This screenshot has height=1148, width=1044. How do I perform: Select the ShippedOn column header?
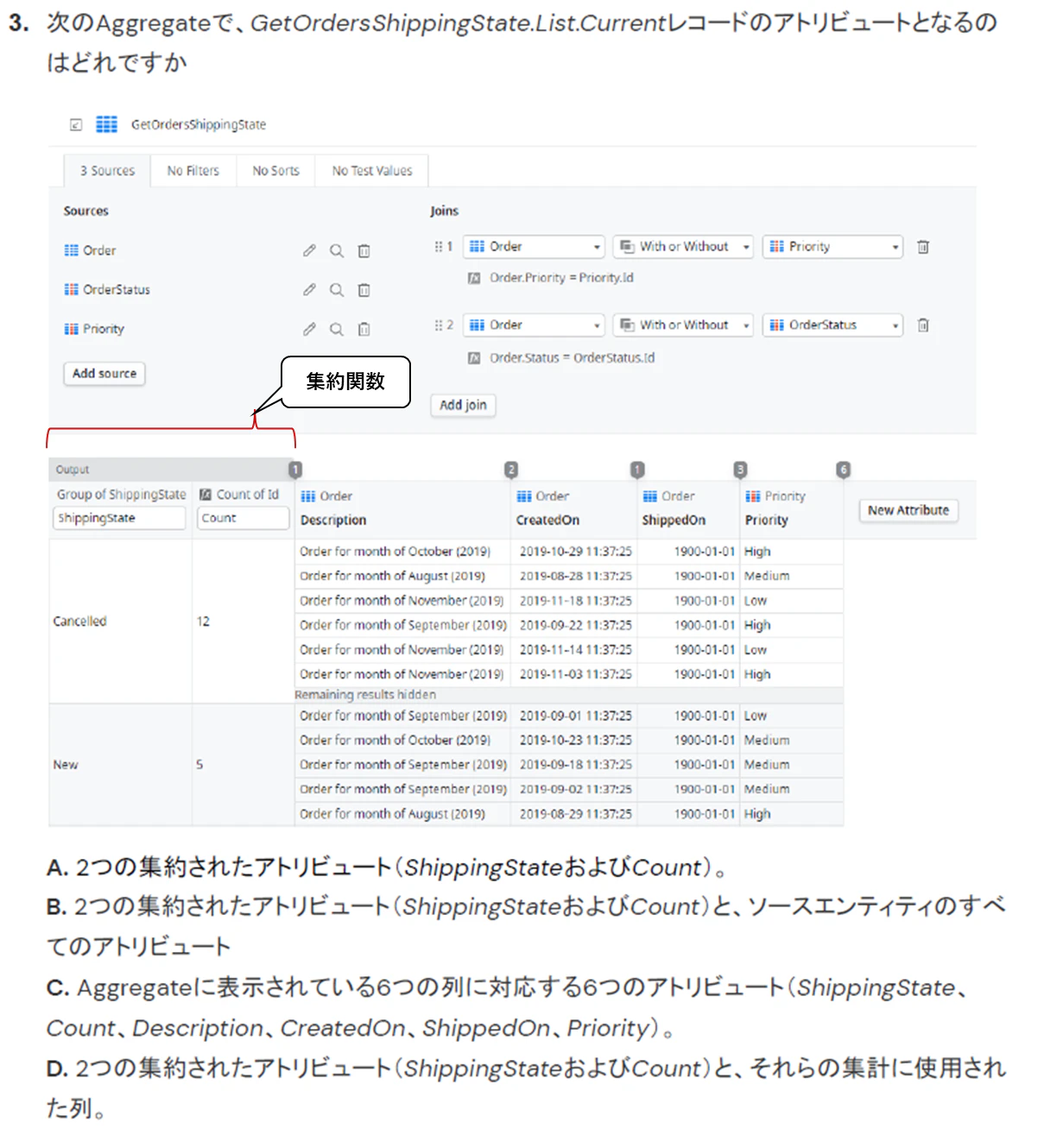674,520
